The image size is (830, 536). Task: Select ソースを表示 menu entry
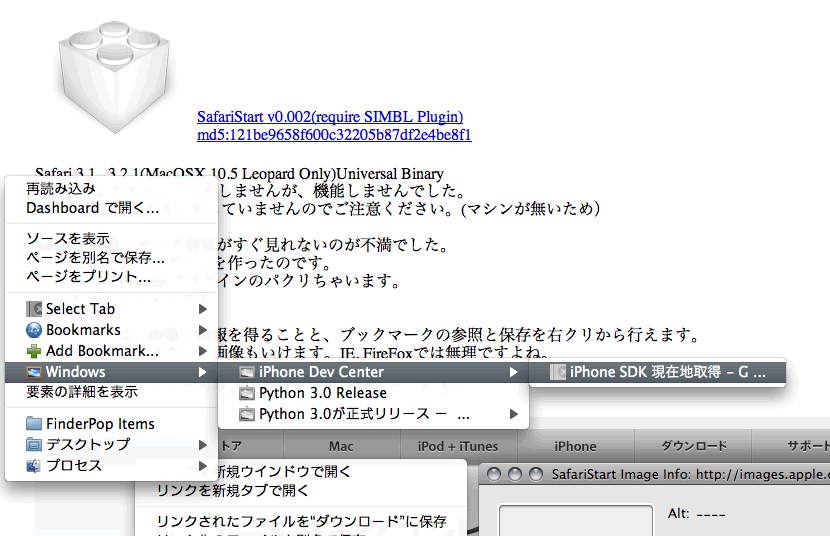tap(68, 239)
